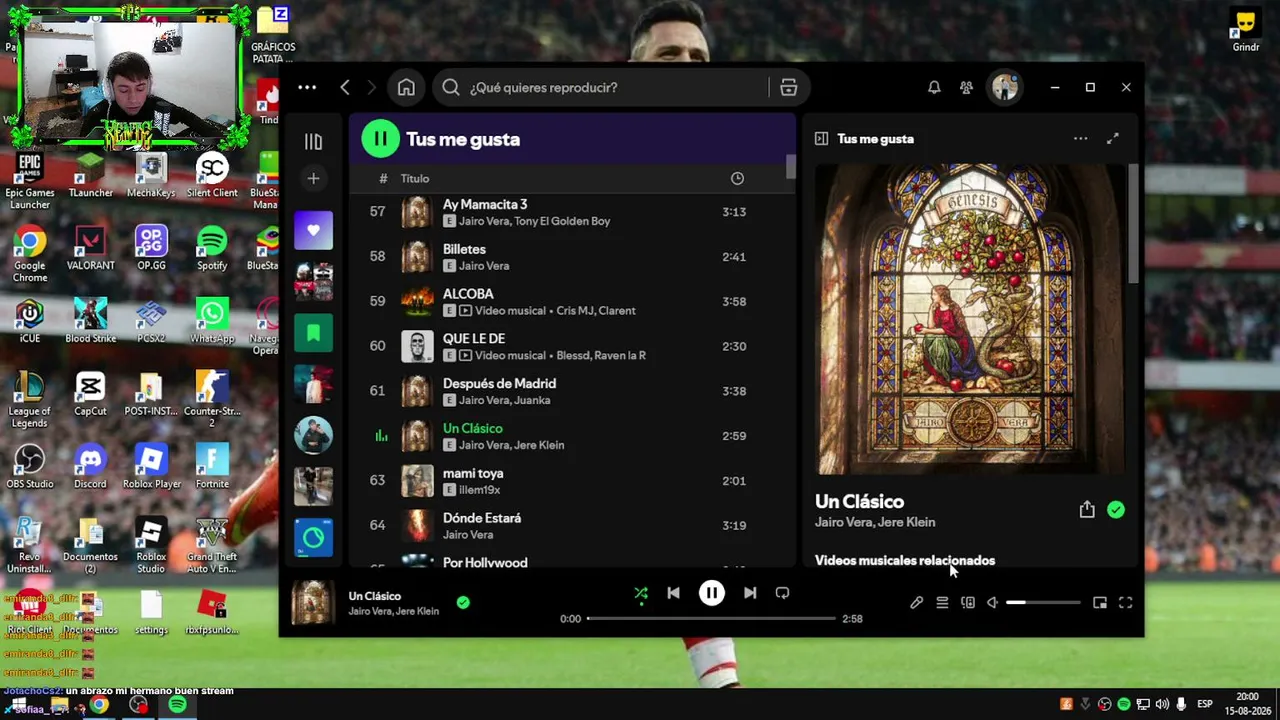The width and height of the screenshot is (1280, 720).
Task: Open the 'lilem19x' artist link
Action: pos(479,490)
